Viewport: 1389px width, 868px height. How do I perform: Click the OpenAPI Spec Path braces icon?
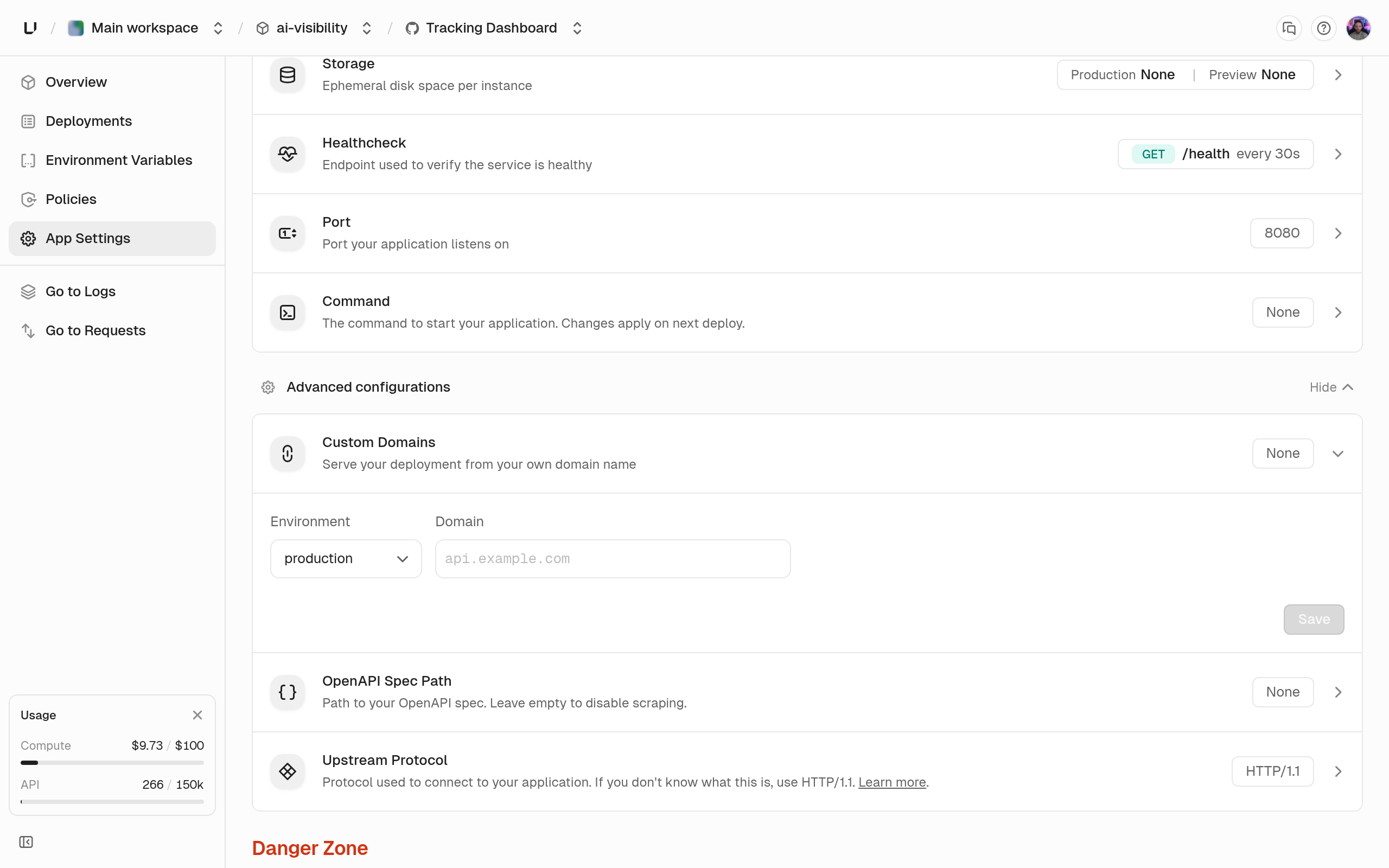coord(287,692)
